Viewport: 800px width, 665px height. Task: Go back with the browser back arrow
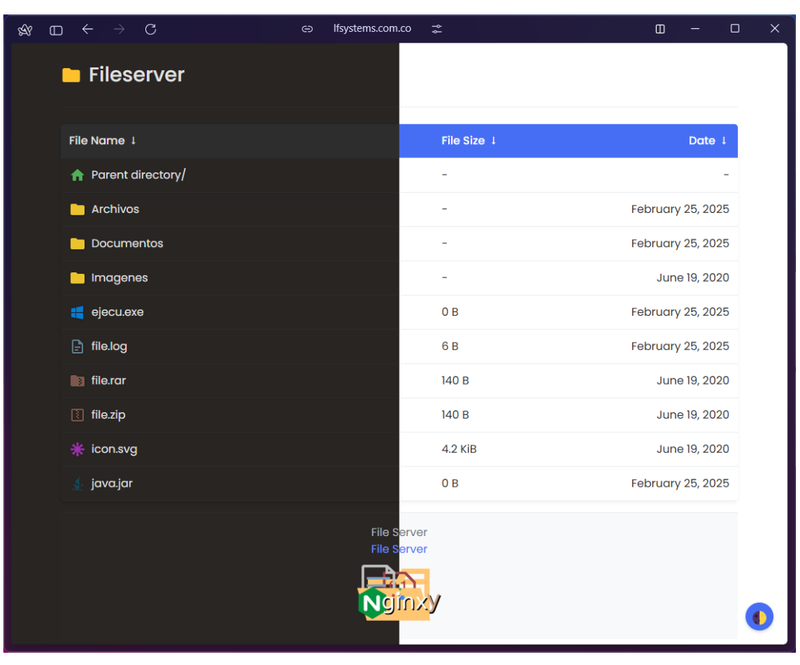(88, 29)
